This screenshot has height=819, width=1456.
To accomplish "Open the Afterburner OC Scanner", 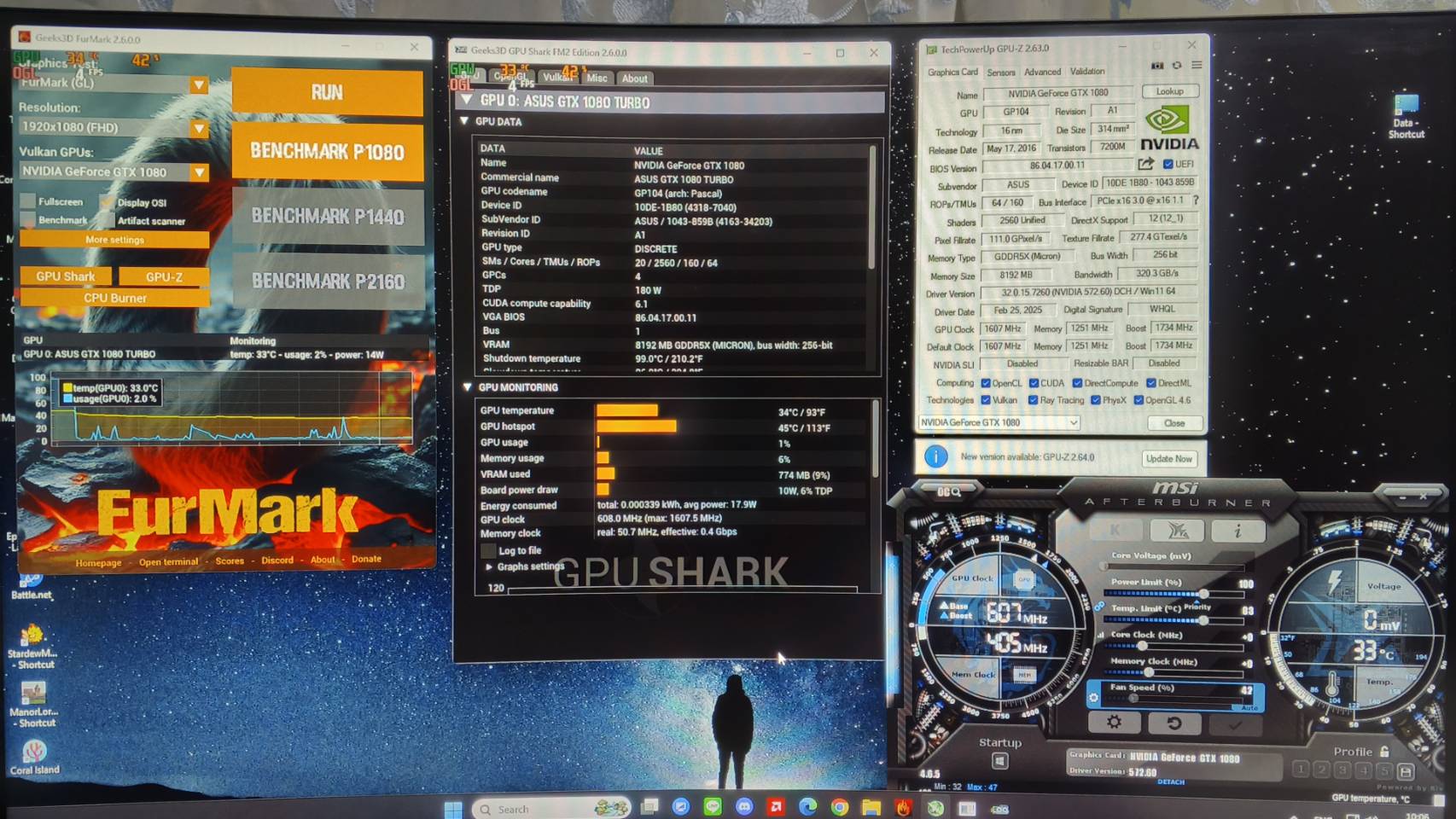I will coord(950,491).
